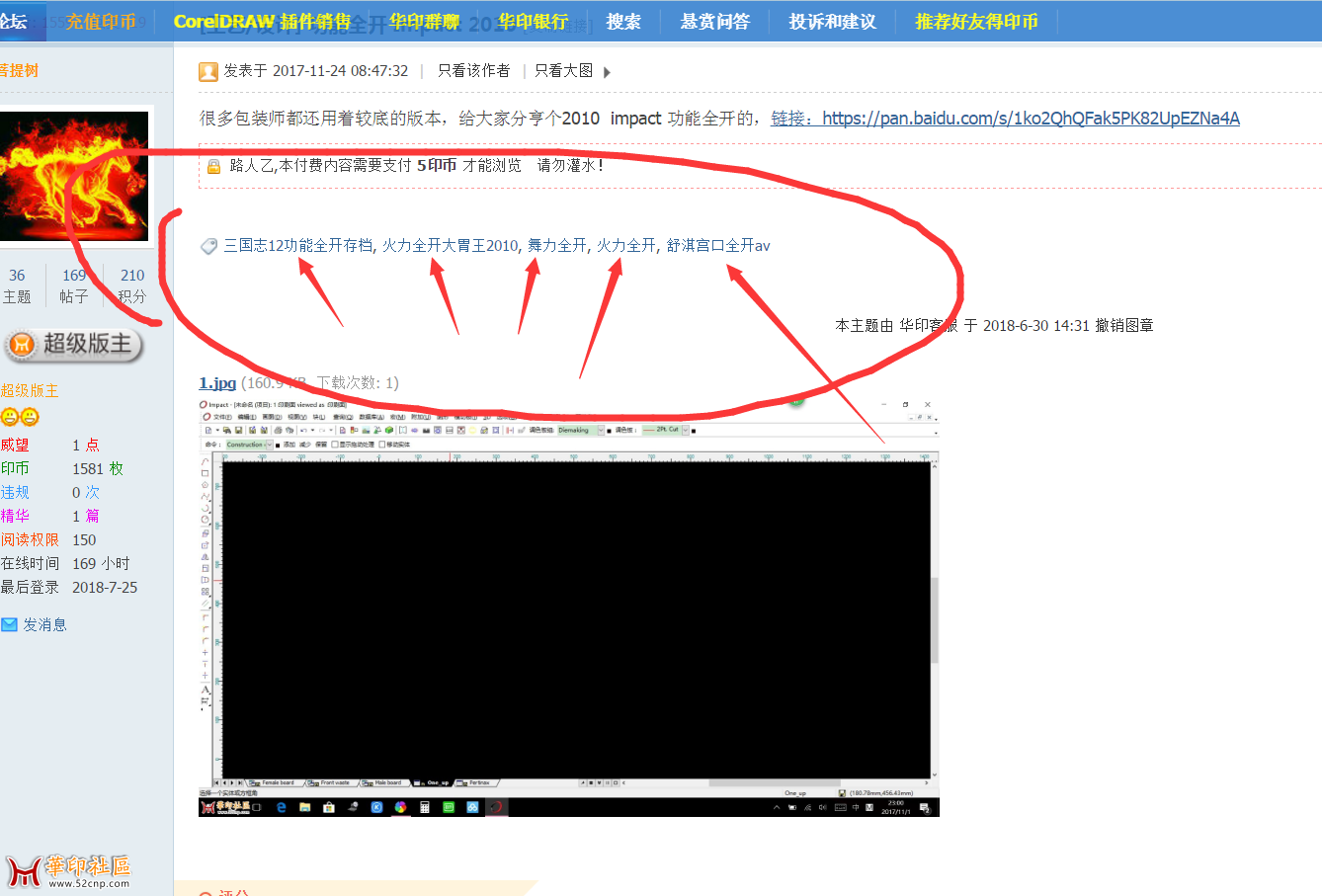Click the author icon before 发表于

click(x=208, y=71)
